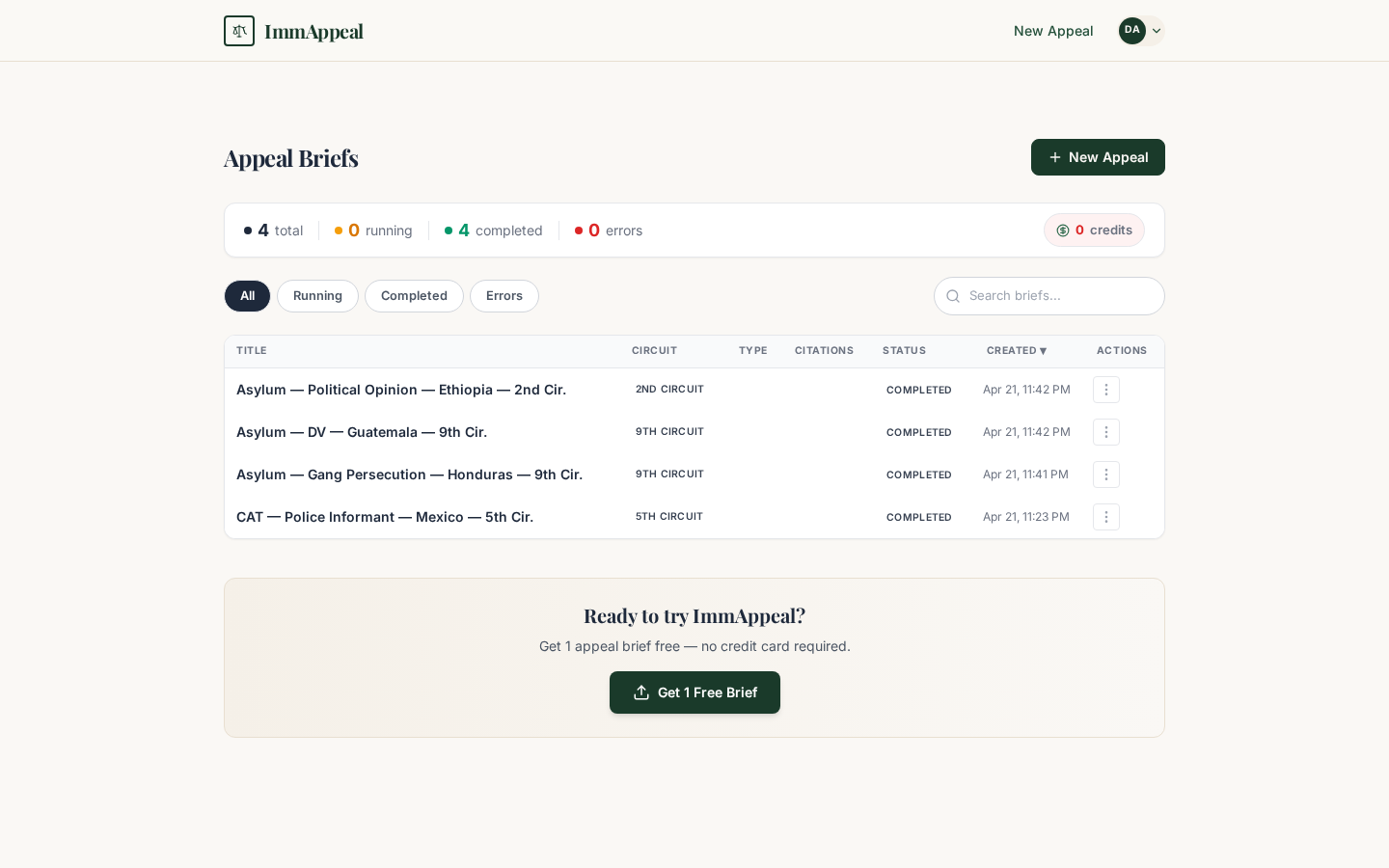The image size is (1389, 868).
Task: Click the Title column header
Action: point(252,351)
